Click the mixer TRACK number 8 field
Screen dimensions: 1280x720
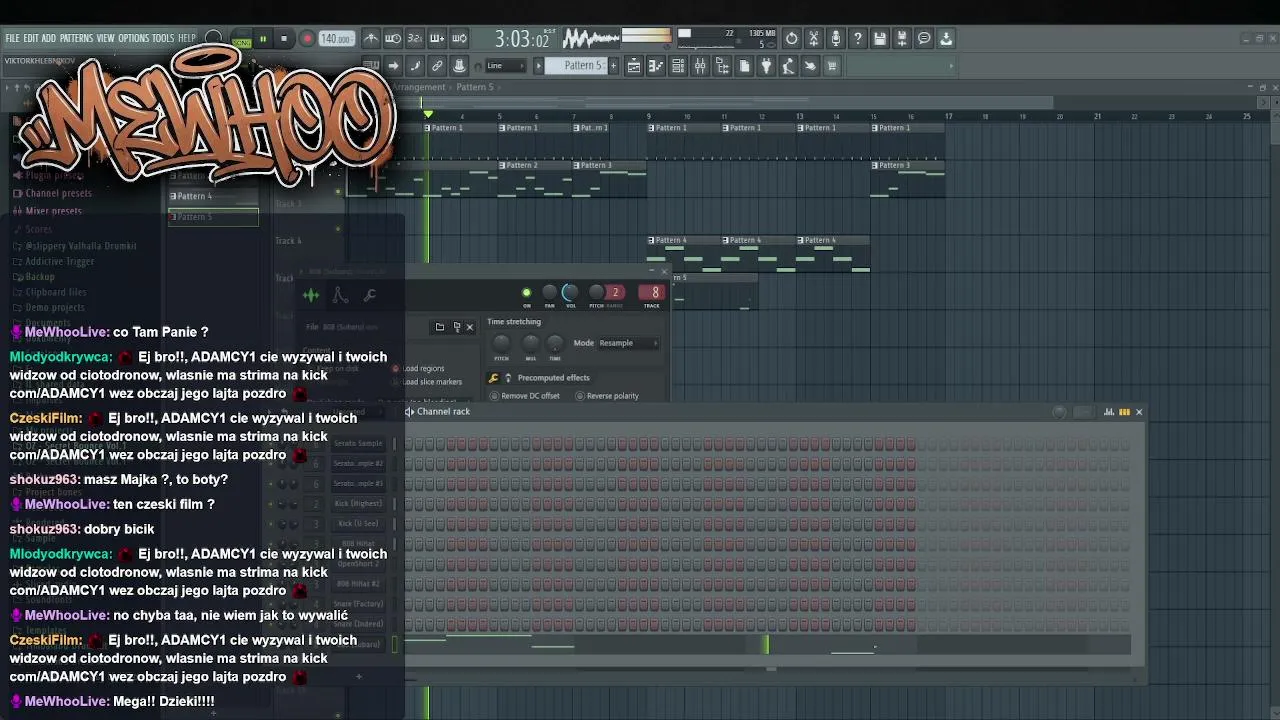pyautogui.click(x=653, y=293)
